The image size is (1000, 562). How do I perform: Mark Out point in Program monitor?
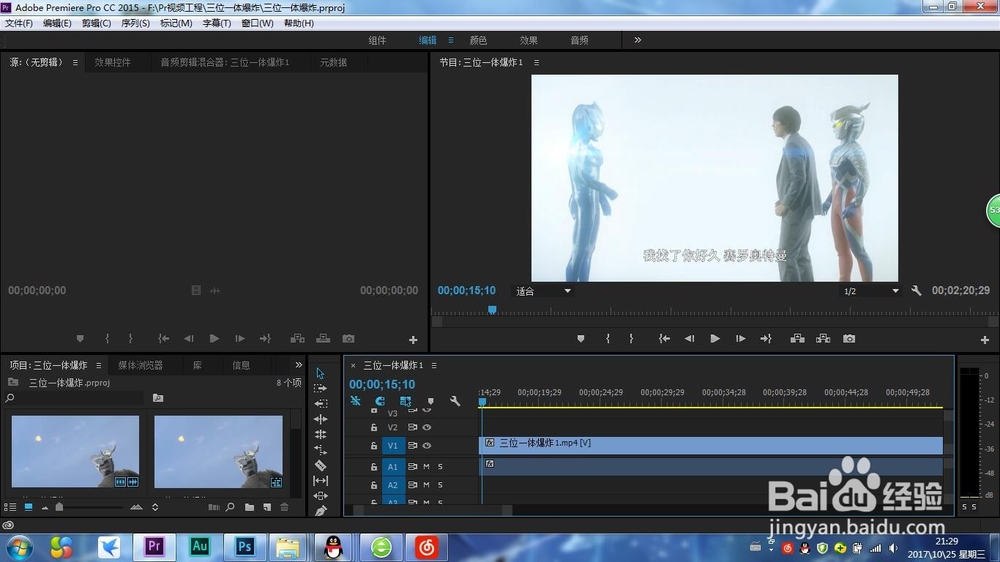631,339
